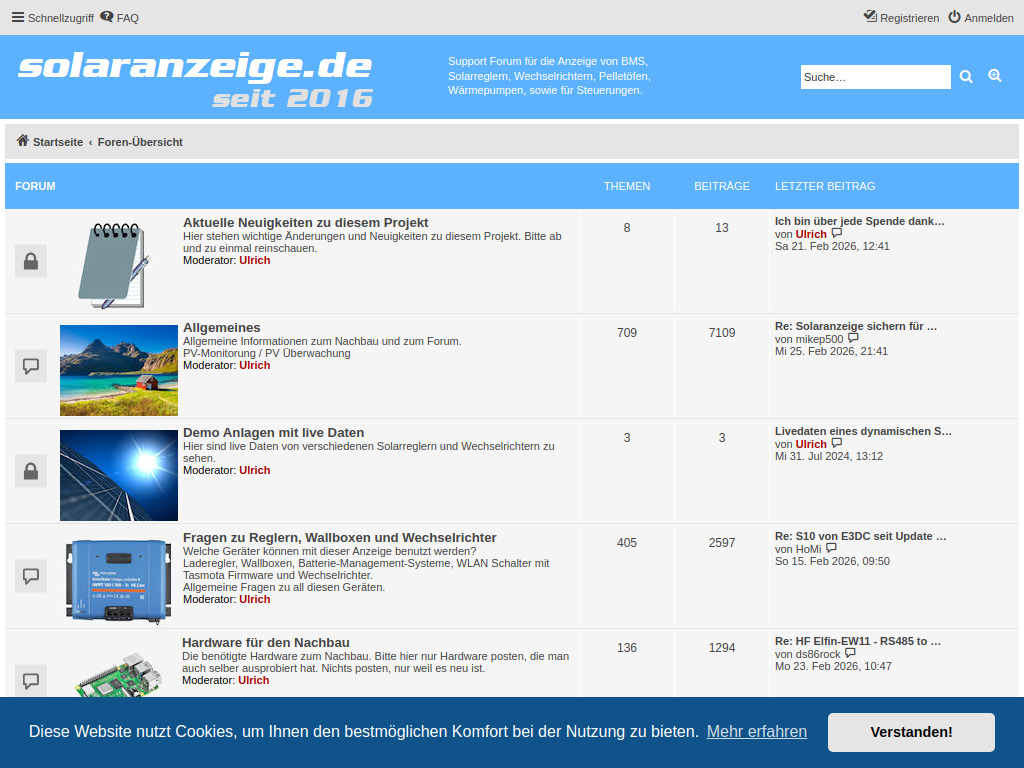
Task: Click speech bubble icon next to Hardware forum
Action: click(30, 681)
